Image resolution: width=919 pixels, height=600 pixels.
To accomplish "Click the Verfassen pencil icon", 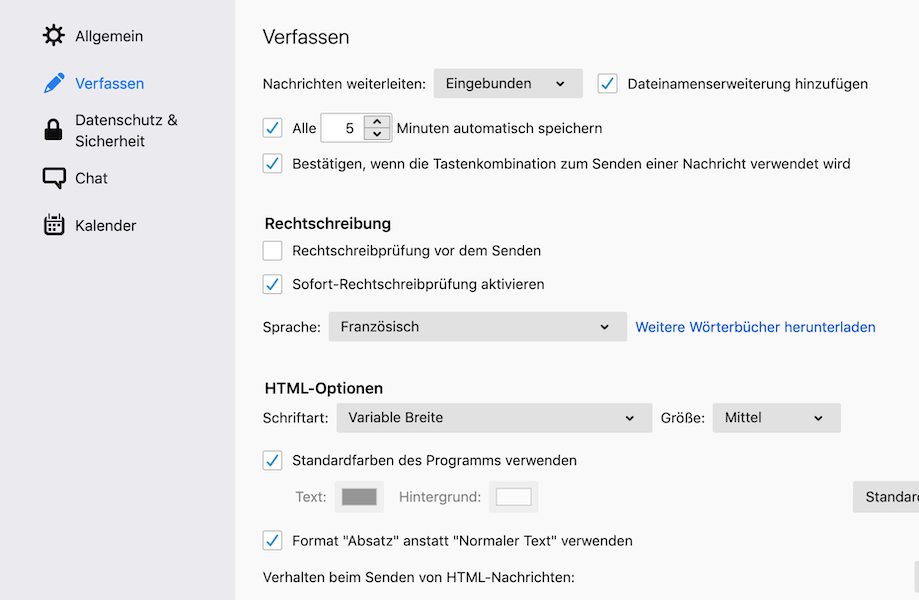I will pyautogui.click(x=54, y=83).
